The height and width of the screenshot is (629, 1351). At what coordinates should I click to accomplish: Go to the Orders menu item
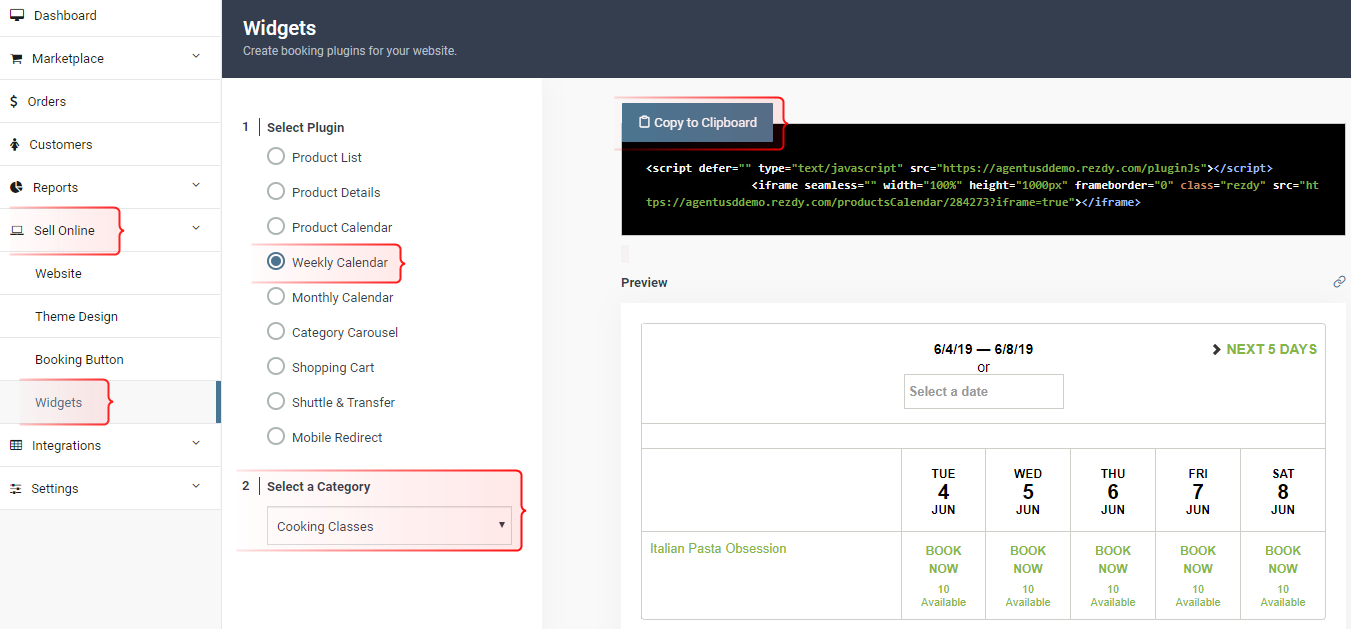[x=110, y=101]
